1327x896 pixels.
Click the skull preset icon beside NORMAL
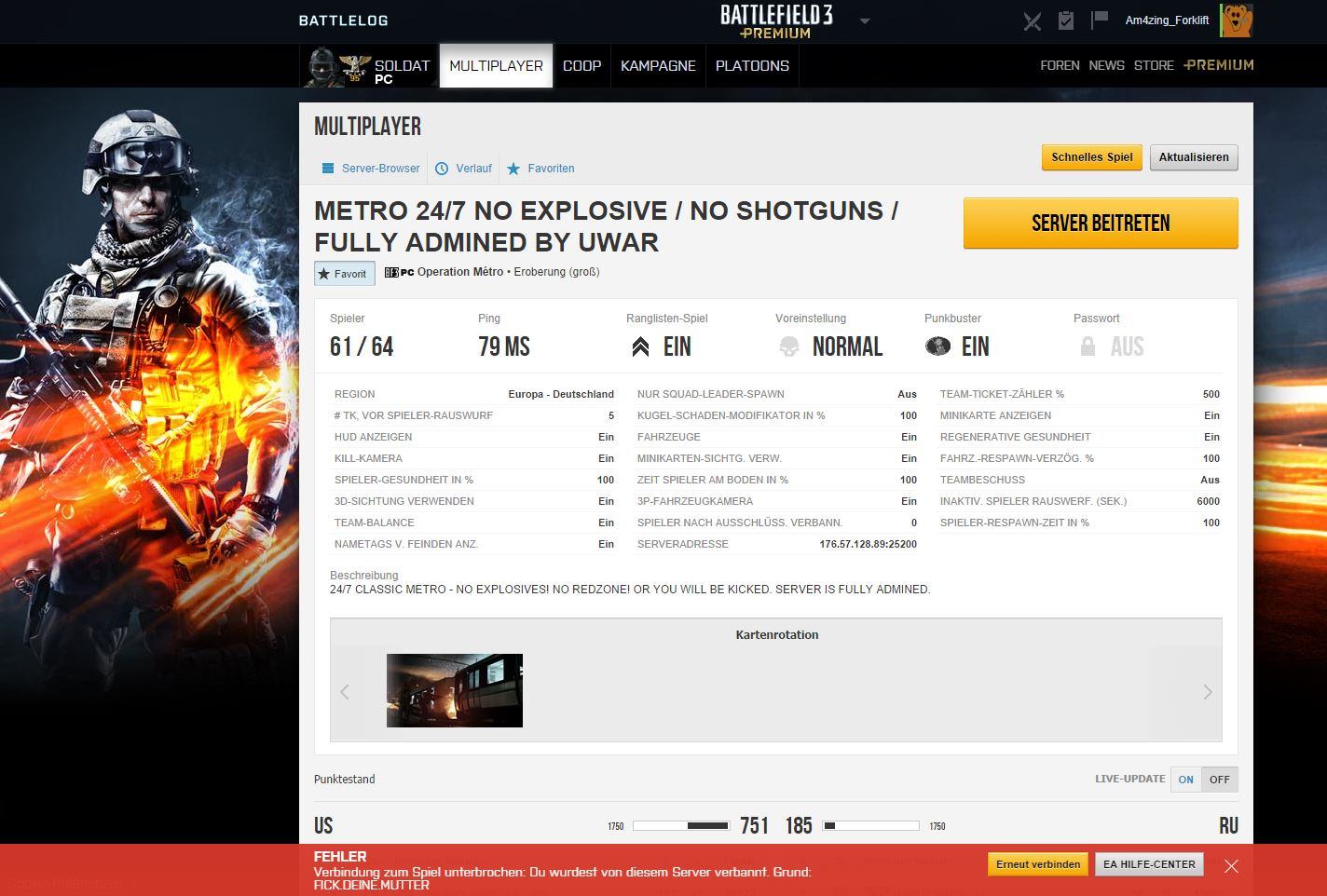(x=789, y=346)
